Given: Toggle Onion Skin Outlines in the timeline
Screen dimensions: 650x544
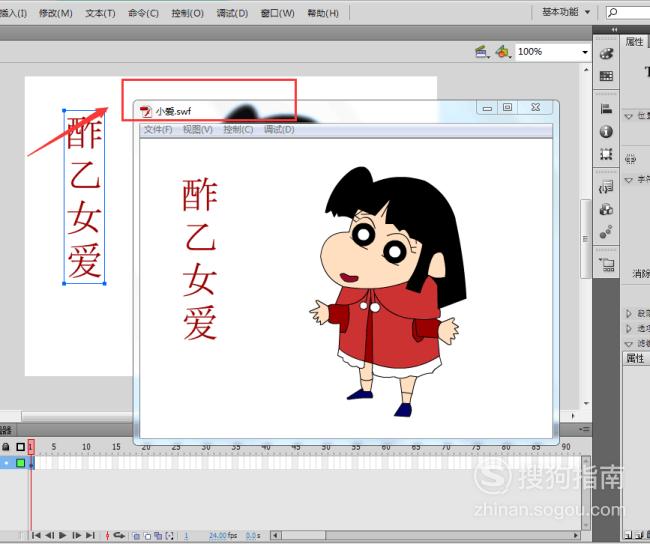Looking at the screenshot, I should point(148,536).
